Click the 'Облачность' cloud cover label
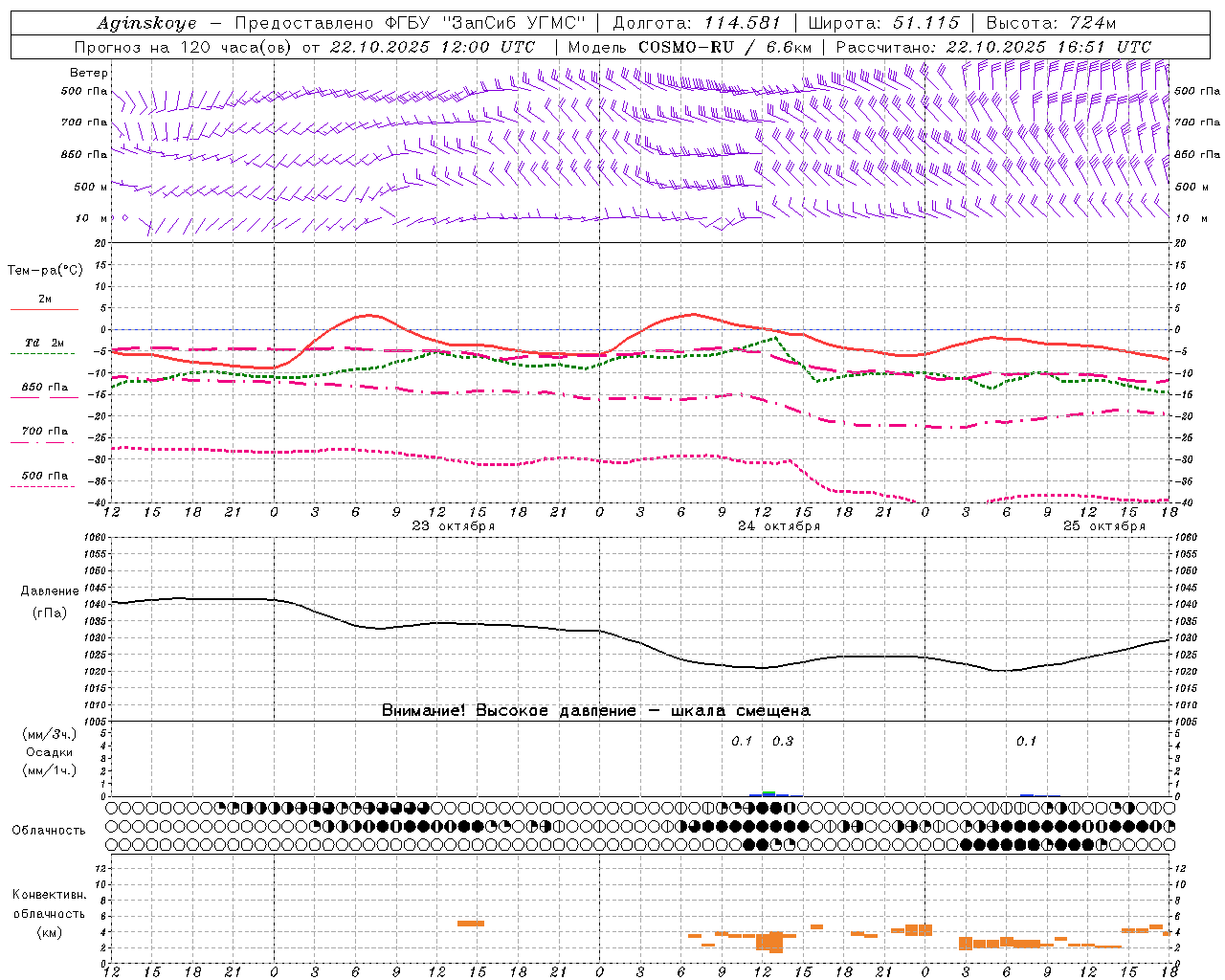1225x980 pixels. tap(49, 831)
